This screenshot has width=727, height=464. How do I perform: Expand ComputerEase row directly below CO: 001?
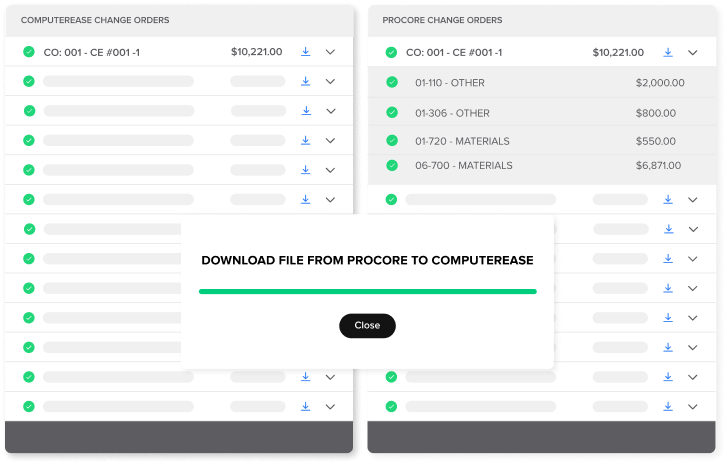[330, 82]
